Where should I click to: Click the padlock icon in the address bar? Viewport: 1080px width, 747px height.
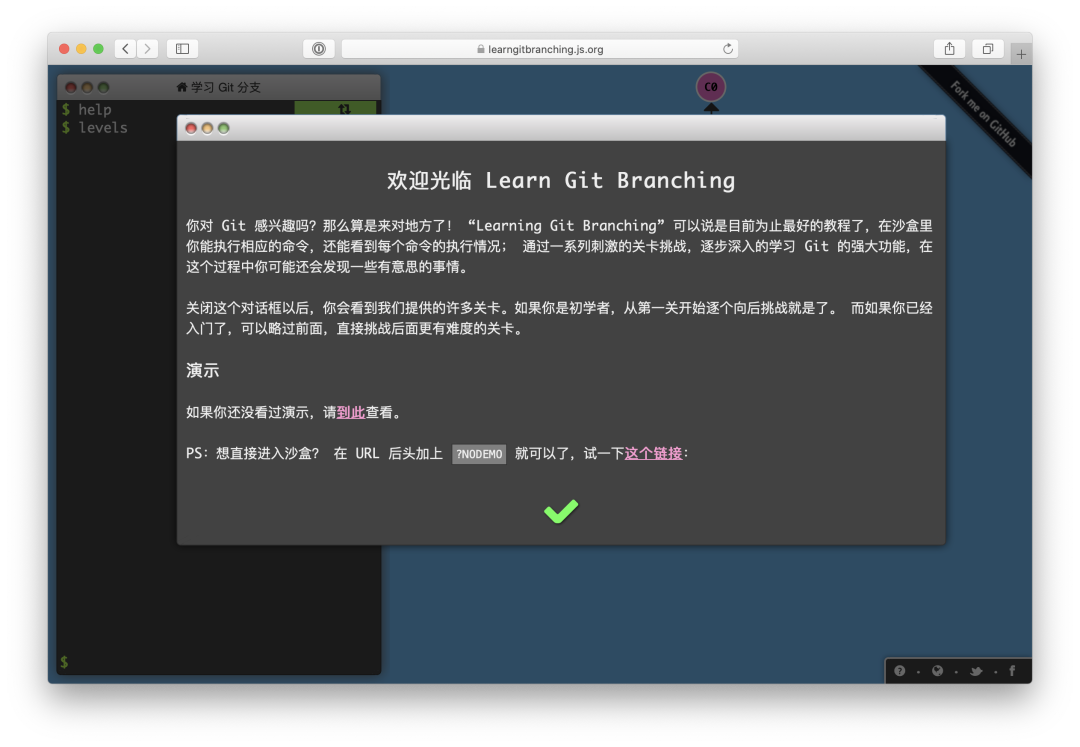[x=481, y=49]
